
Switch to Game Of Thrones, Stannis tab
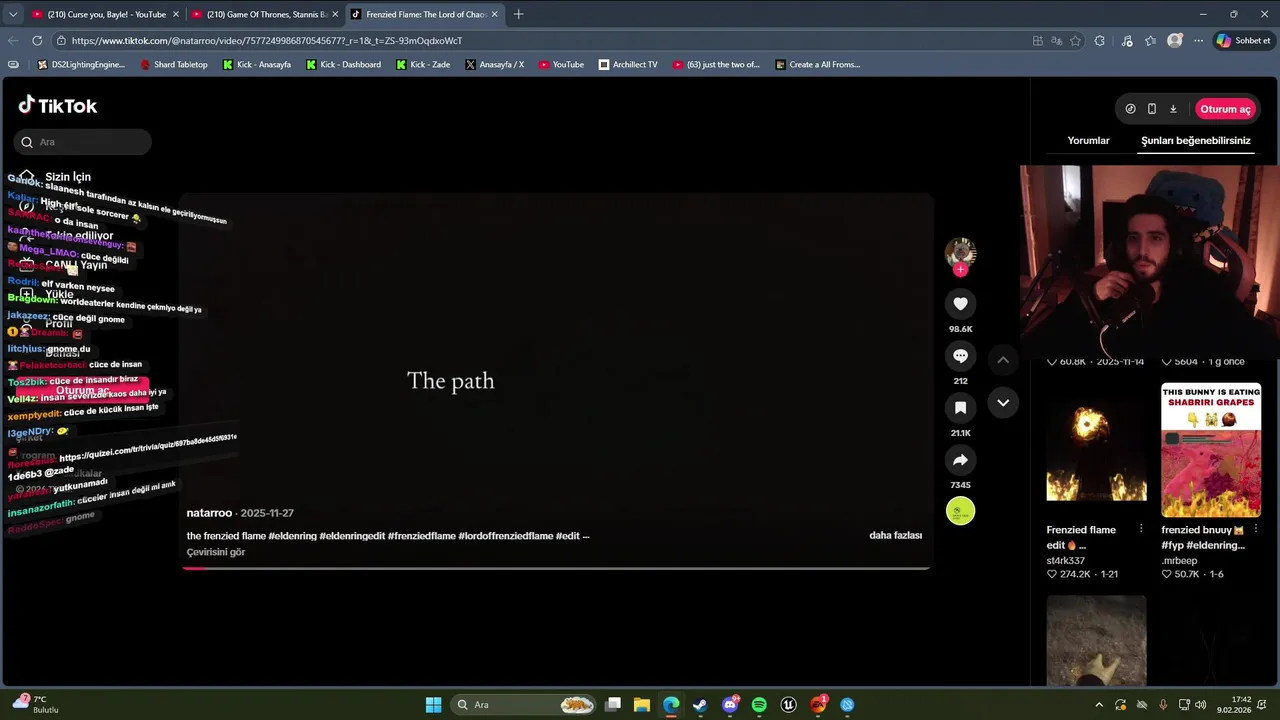point(264,15)
